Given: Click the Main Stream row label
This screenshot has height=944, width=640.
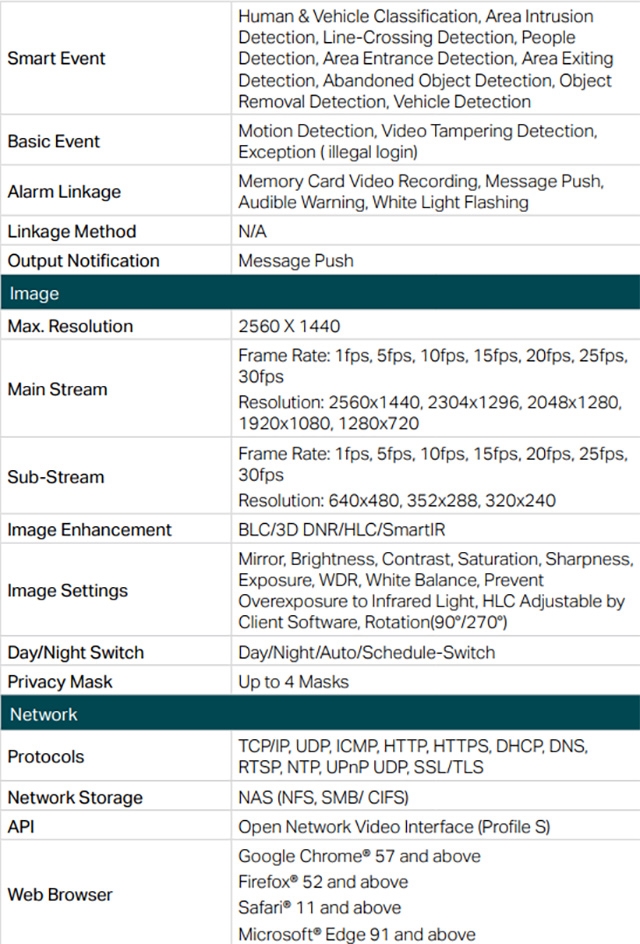Looking at the screenshot, I should click(x=57, y=389).
